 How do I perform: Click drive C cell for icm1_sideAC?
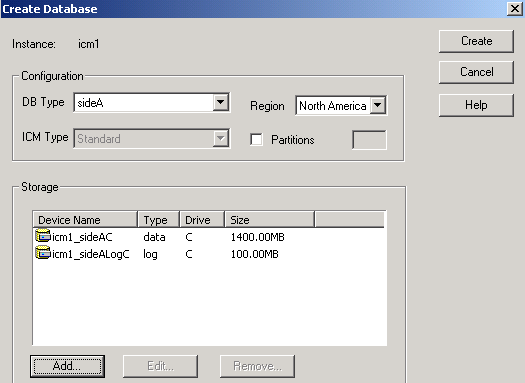pos(189,237)
